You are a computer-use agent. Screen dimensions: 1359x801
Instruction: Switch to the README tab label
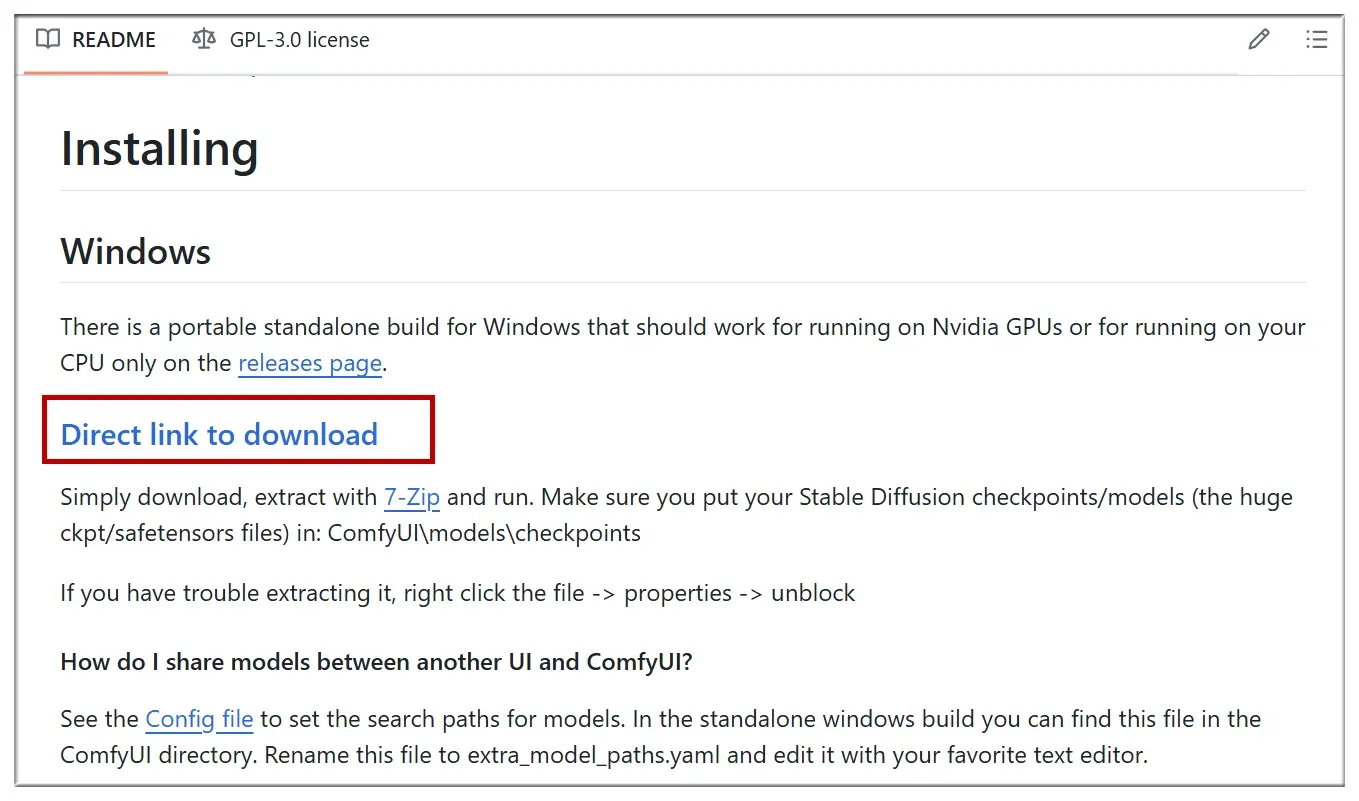pos(114,40)
